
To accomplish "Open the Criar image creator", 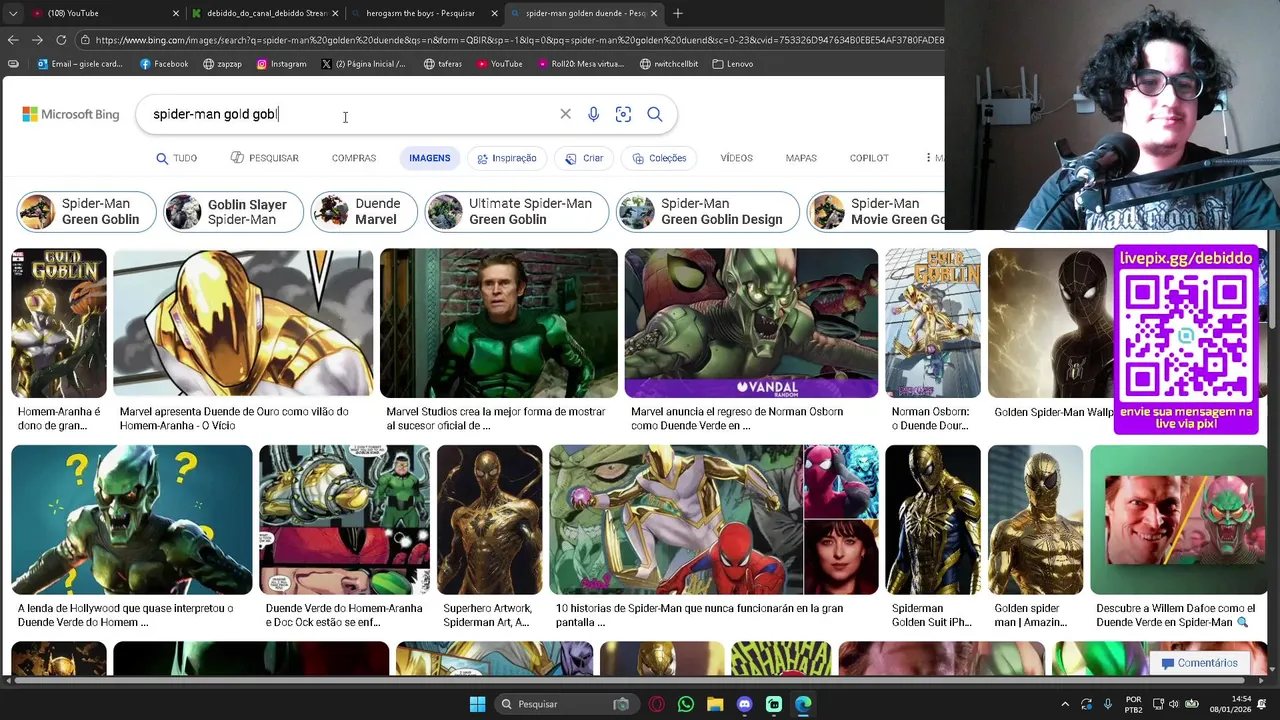I will tap(584, 158).
